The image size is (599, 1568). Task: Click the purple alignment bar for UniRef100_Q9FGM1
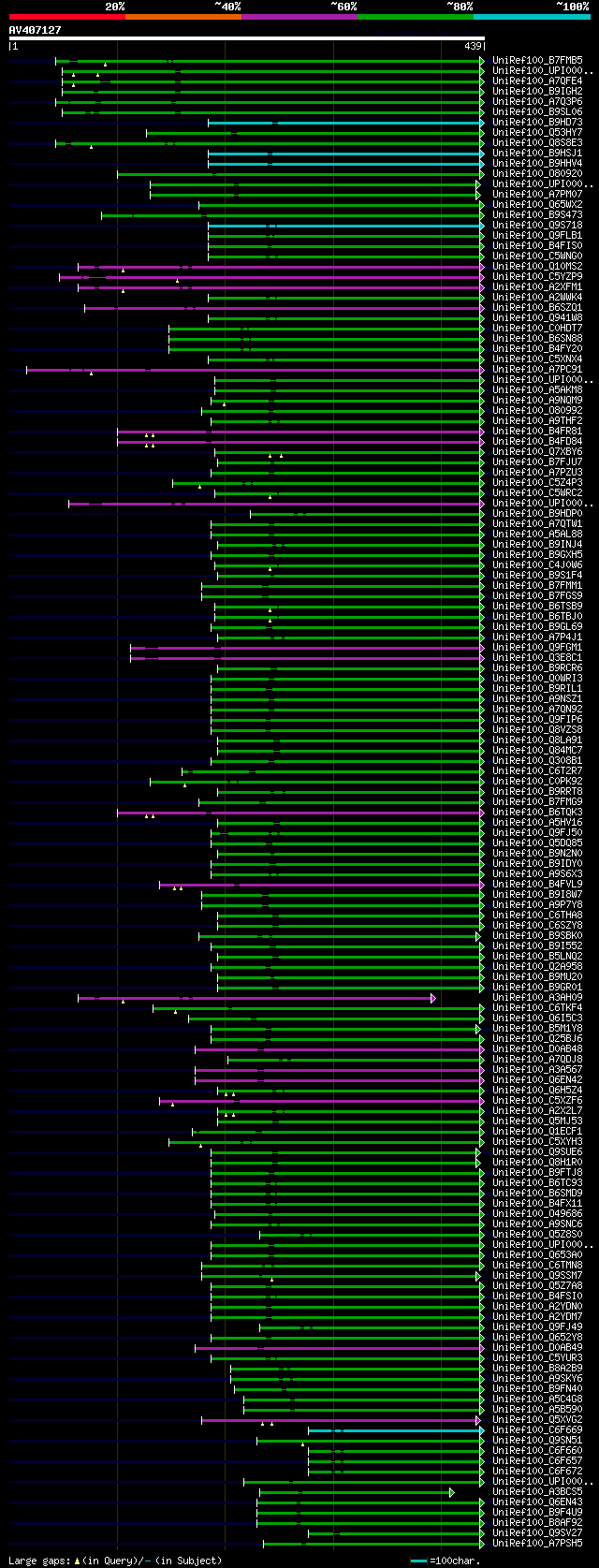(307, 648)
